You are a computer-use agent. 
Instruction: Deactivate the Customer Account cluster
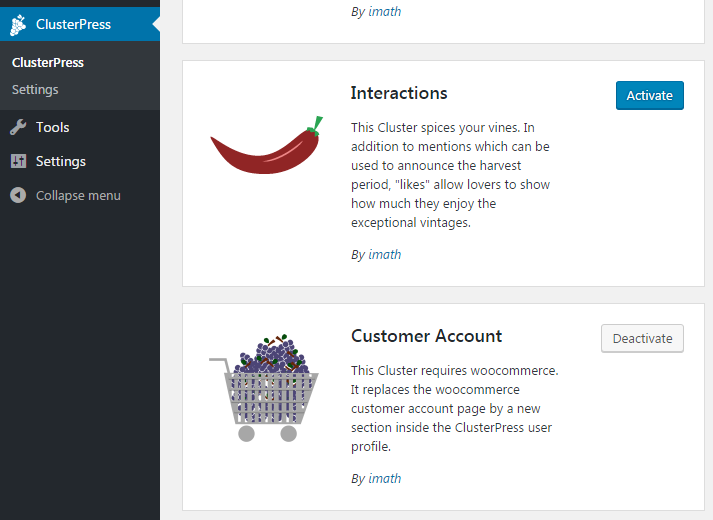pyautogui.click(x=642, y=338)
